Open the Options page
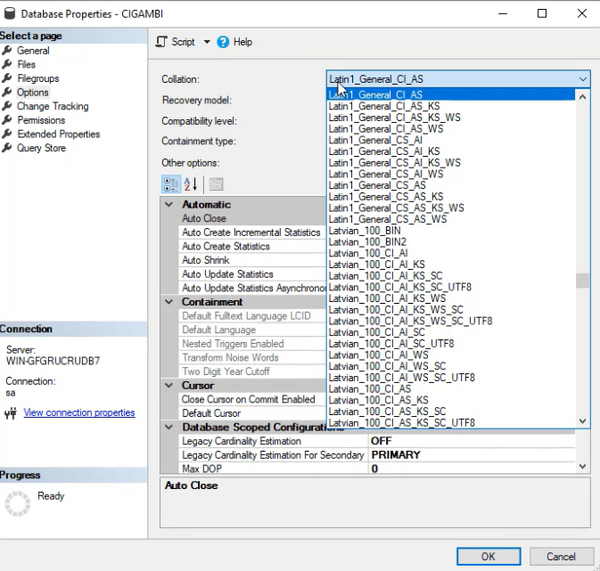Viewport: 600px width, 571px height. click(x=33, y=92)
